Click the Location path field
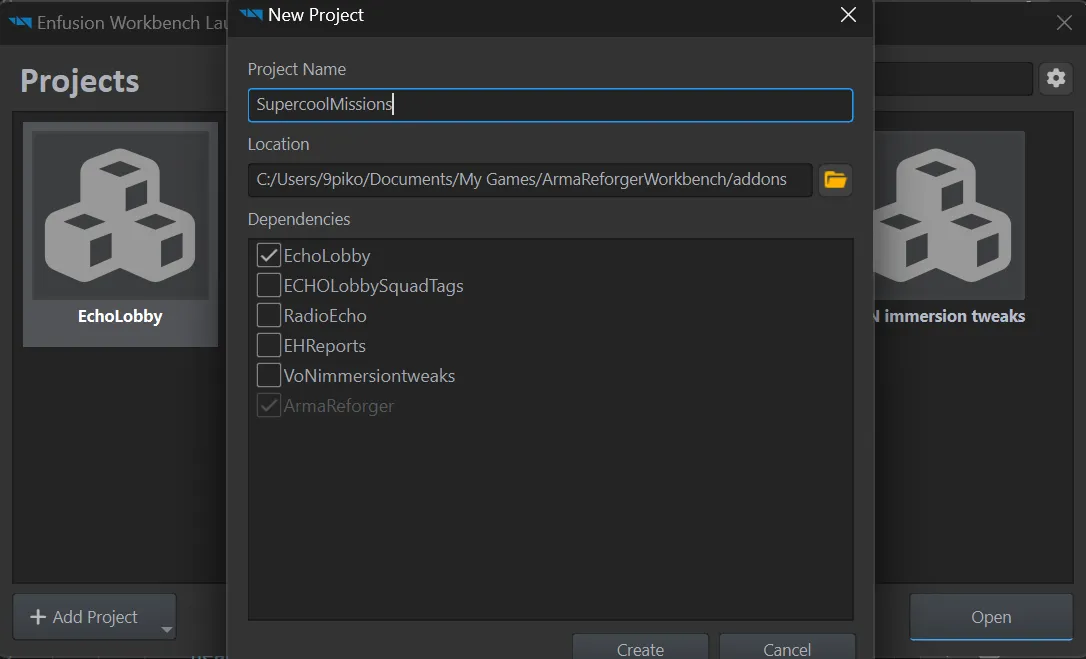 point(530,180)
